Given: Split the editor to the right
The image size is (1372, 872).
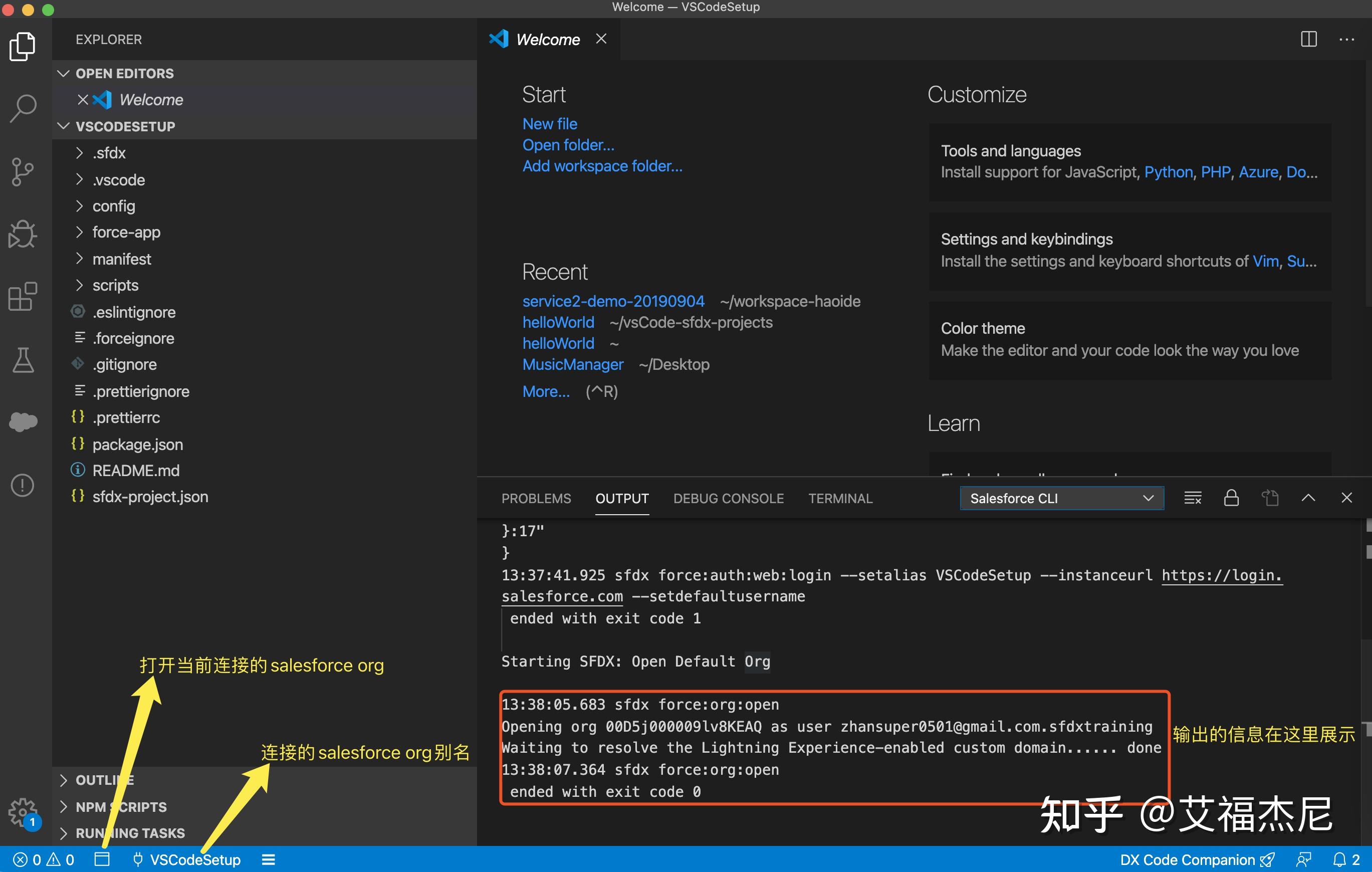Looking at the screenshot, I should pos(1309,39).
